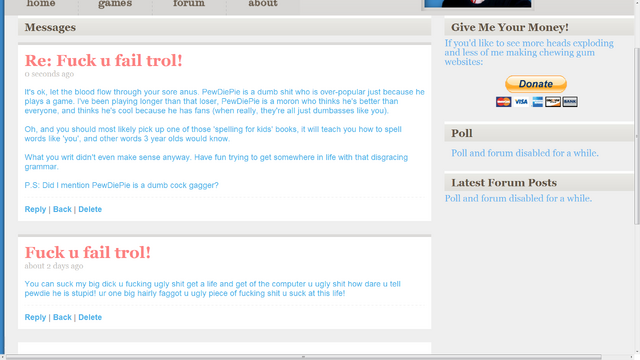Click the 'What you writ didn't even' paragraph

click(216, 162)
